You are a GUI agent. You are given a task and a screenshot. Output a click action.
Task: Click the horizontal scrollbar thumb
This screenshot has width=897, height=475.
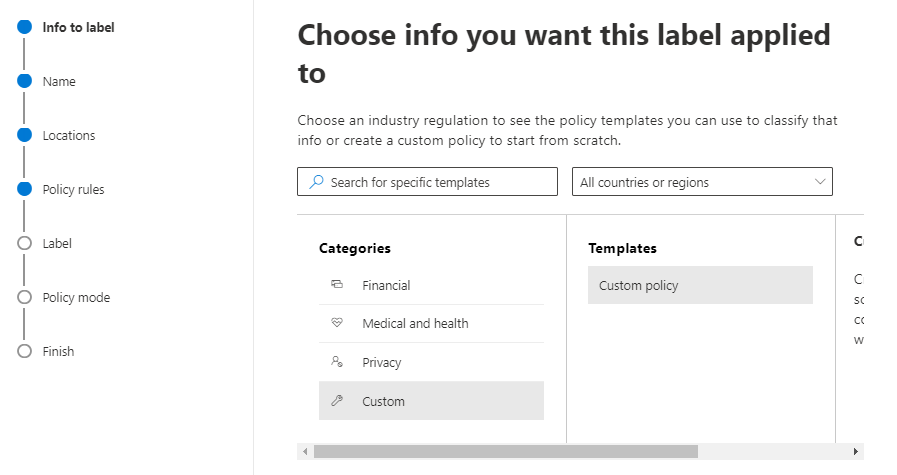[505, 451]
